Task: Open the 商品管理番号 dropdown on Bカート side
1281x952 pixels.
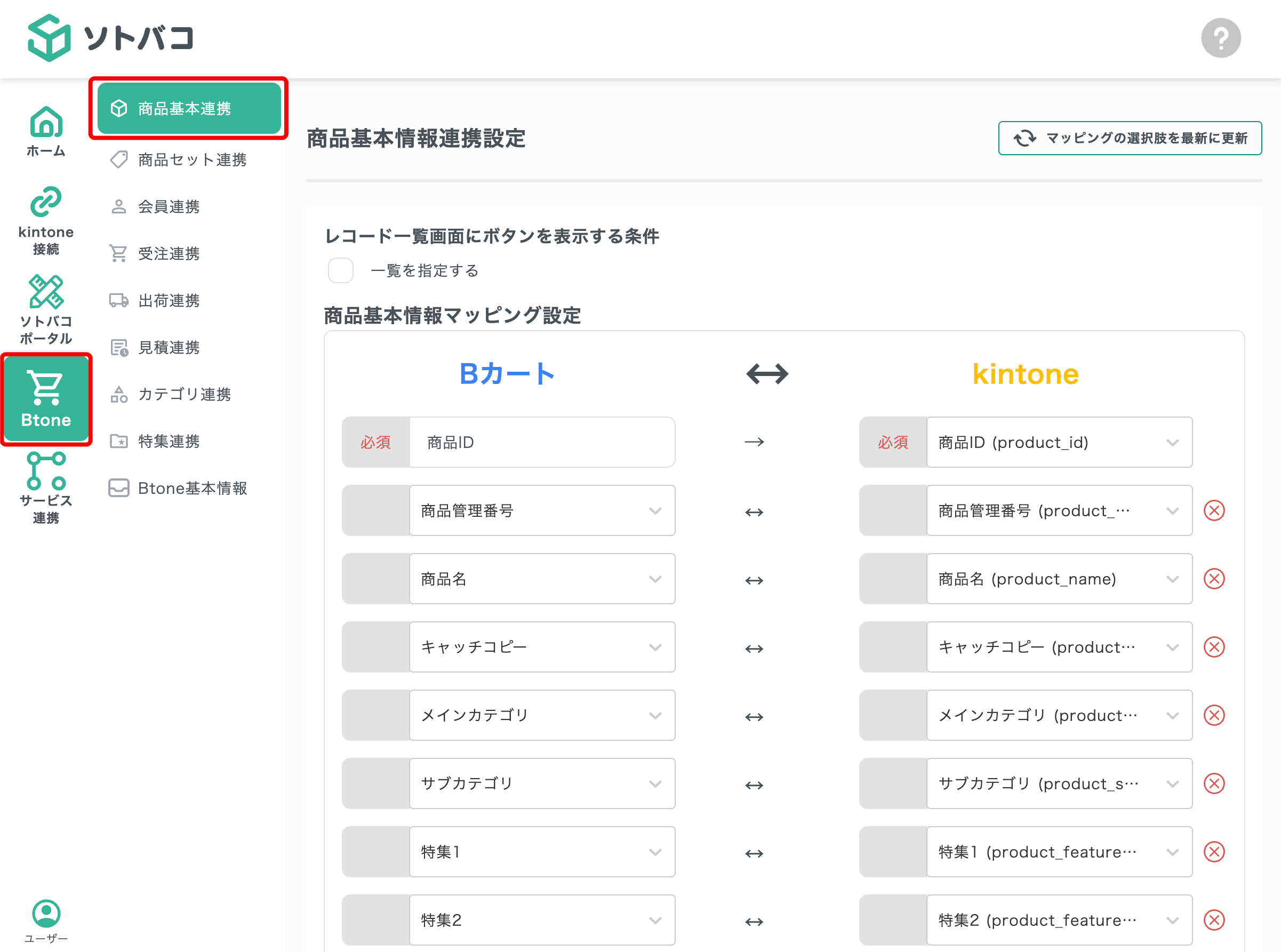Action: coord(542,510)
